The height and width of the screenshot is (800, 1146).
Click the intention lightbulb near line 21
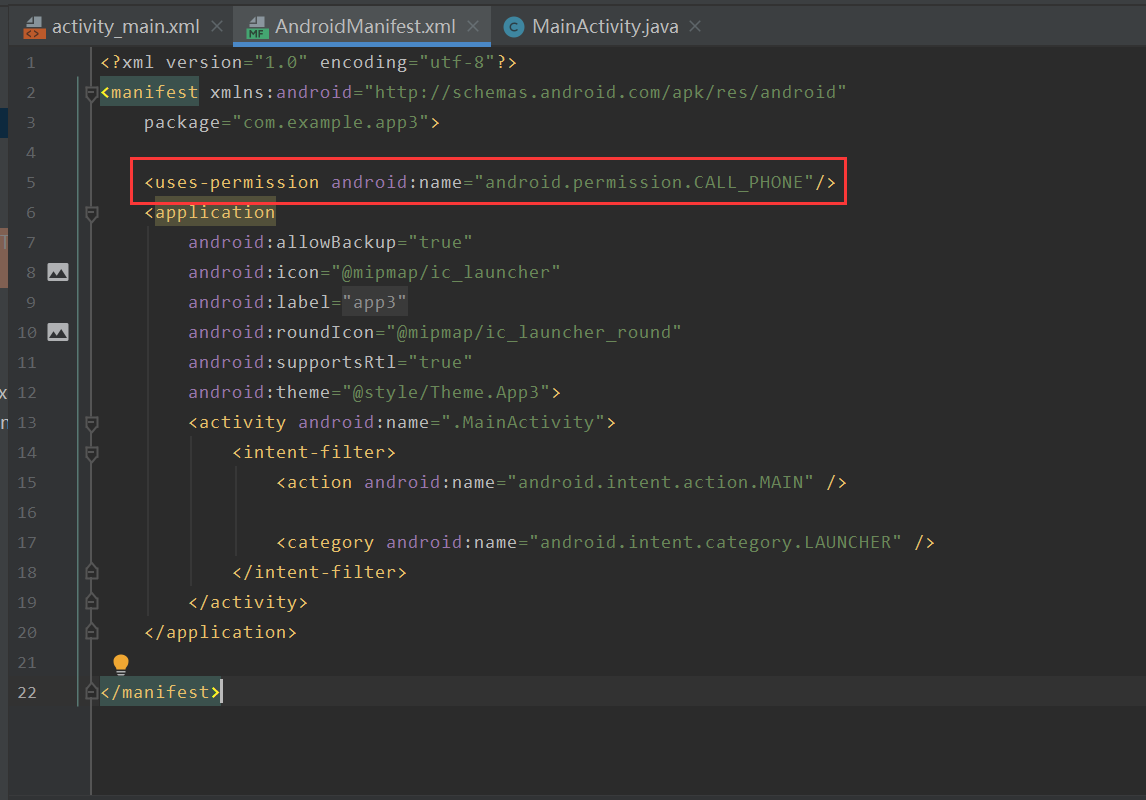pyautogui.click(x=120, y=663)
